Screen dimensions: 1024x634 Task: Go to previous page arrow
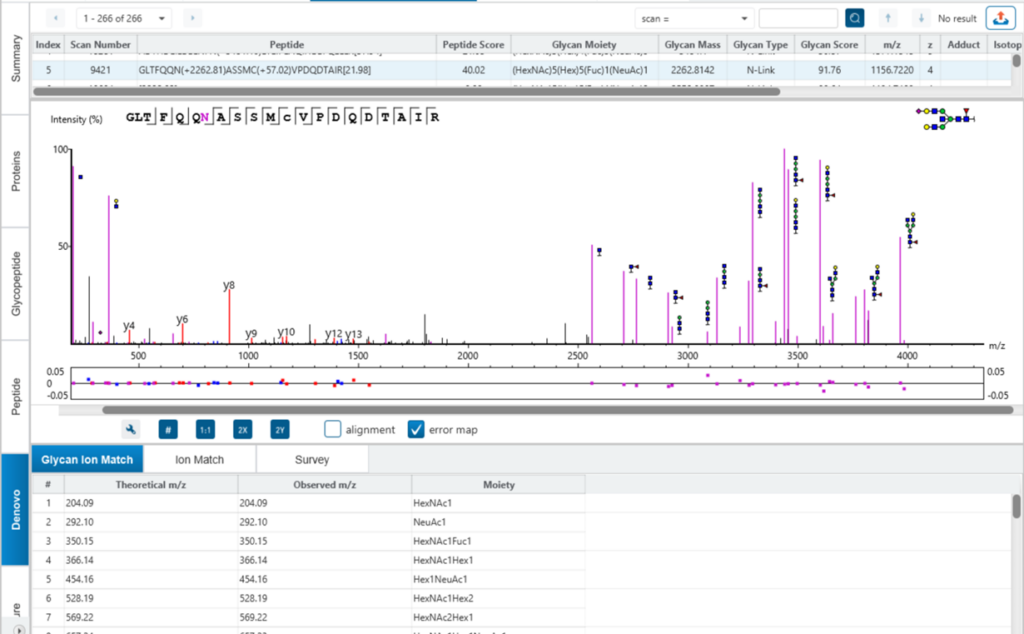pyautogui.click(x=56, y=18)
